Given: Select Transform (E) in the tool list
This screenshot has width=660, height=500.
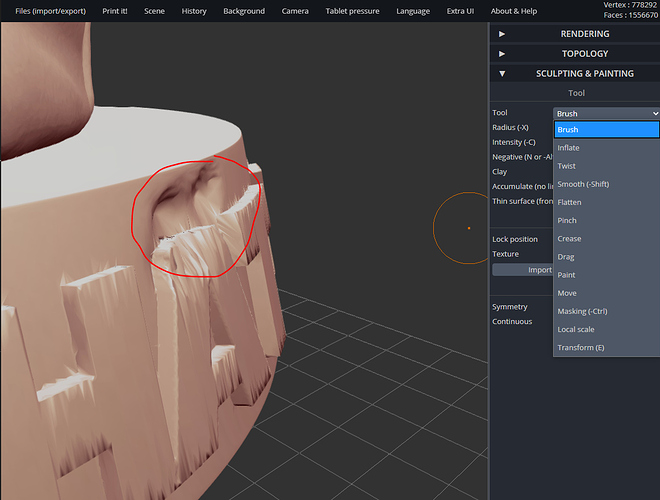Looking at the screenshot, I should (580, 347).
